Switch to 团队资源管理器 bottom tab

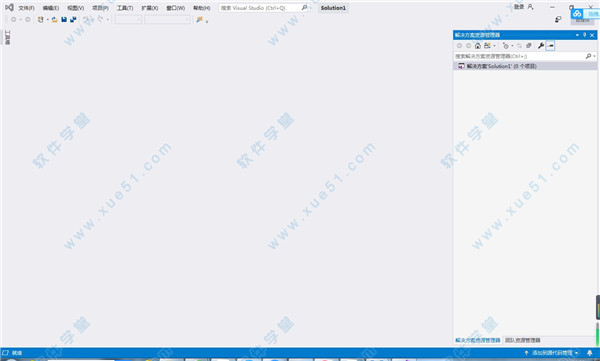click(523, 340)
